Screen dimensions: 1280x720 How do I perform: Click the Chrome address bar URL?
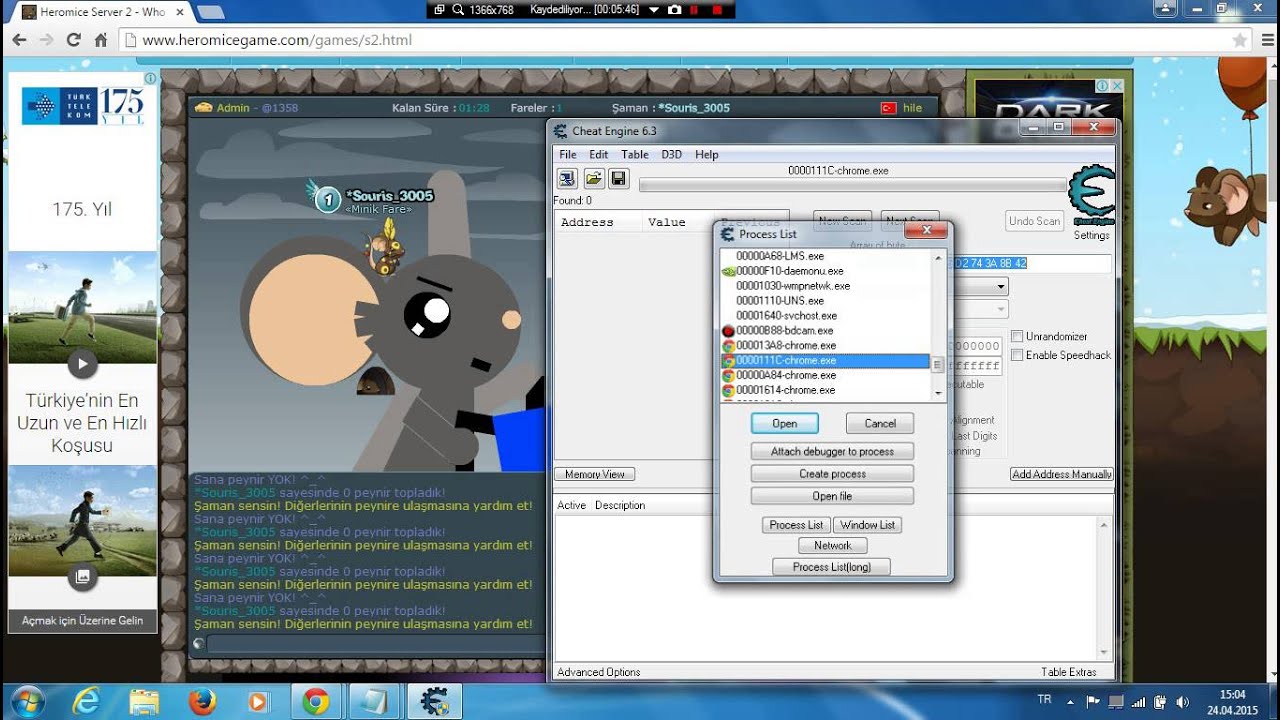tap(277, 40)
